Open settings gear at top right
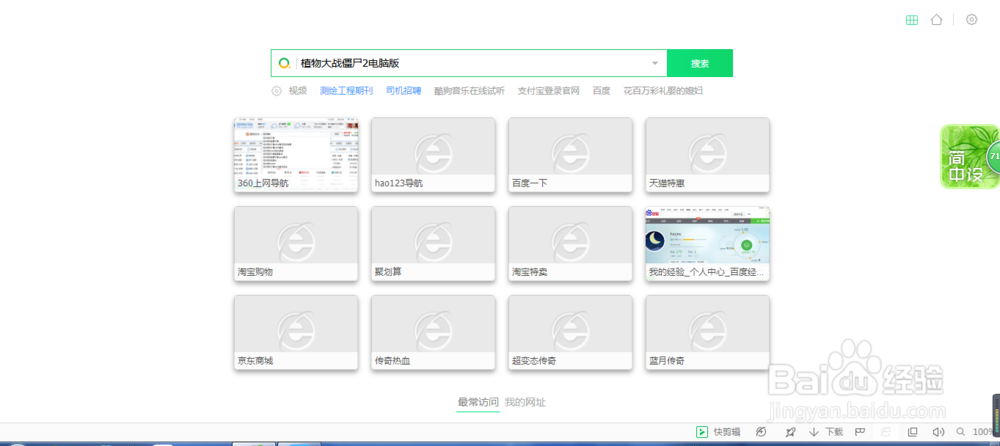1000x446 pixels. click(971, 20)
